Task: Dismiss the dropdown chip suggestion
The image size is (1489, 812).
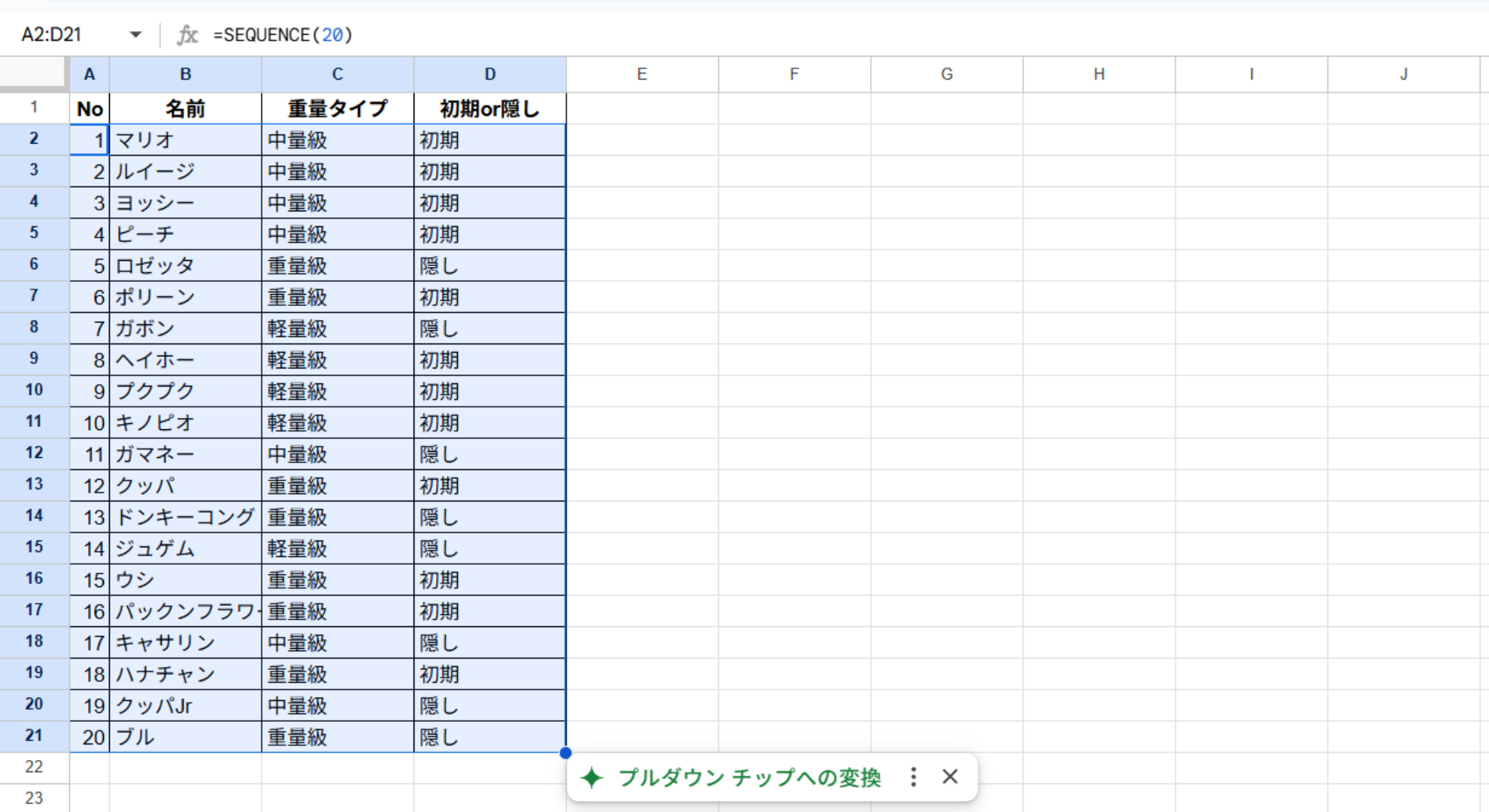Action: click(x=950, y=777)
